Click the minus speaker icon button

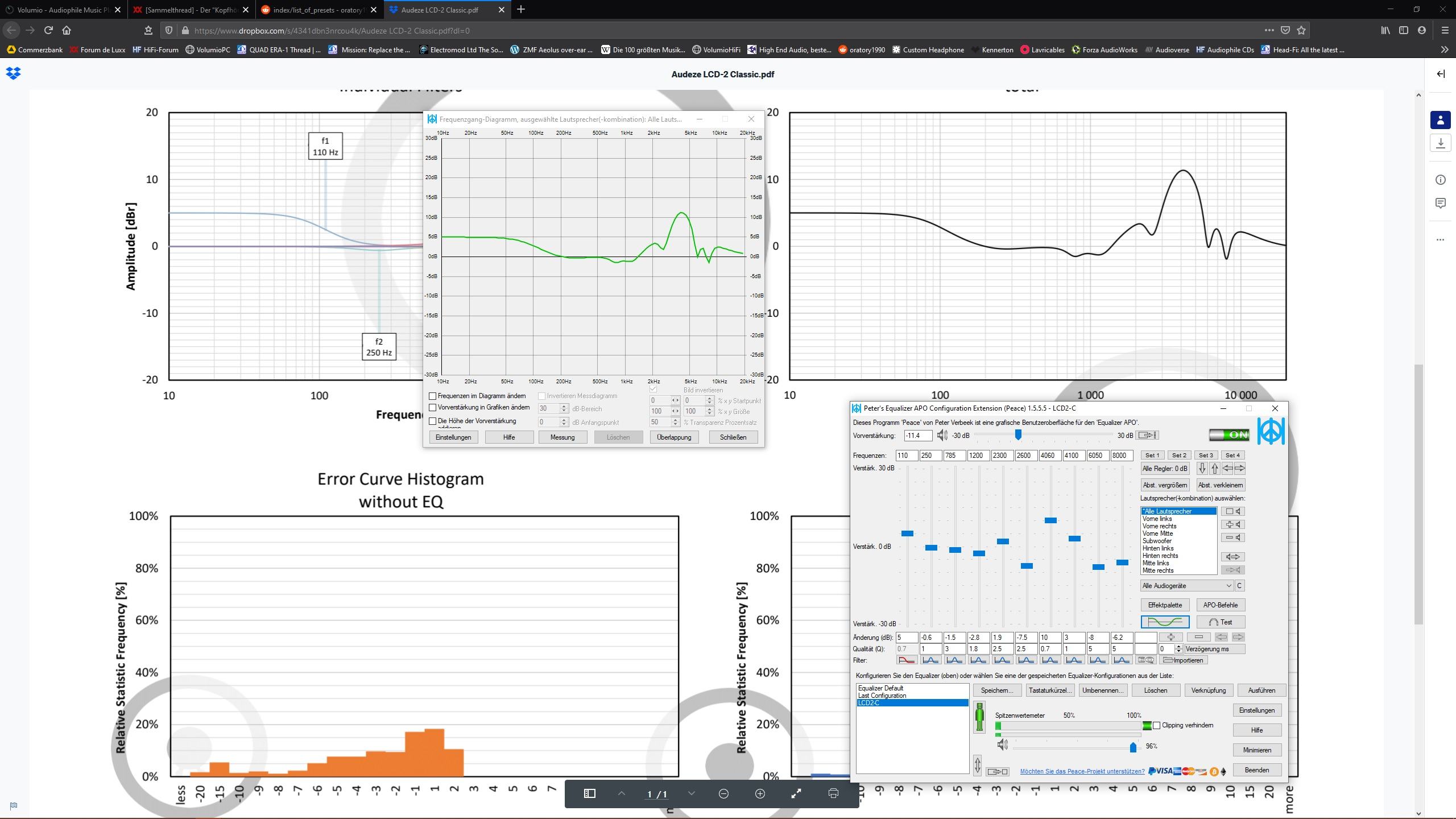coord(1232,537)
